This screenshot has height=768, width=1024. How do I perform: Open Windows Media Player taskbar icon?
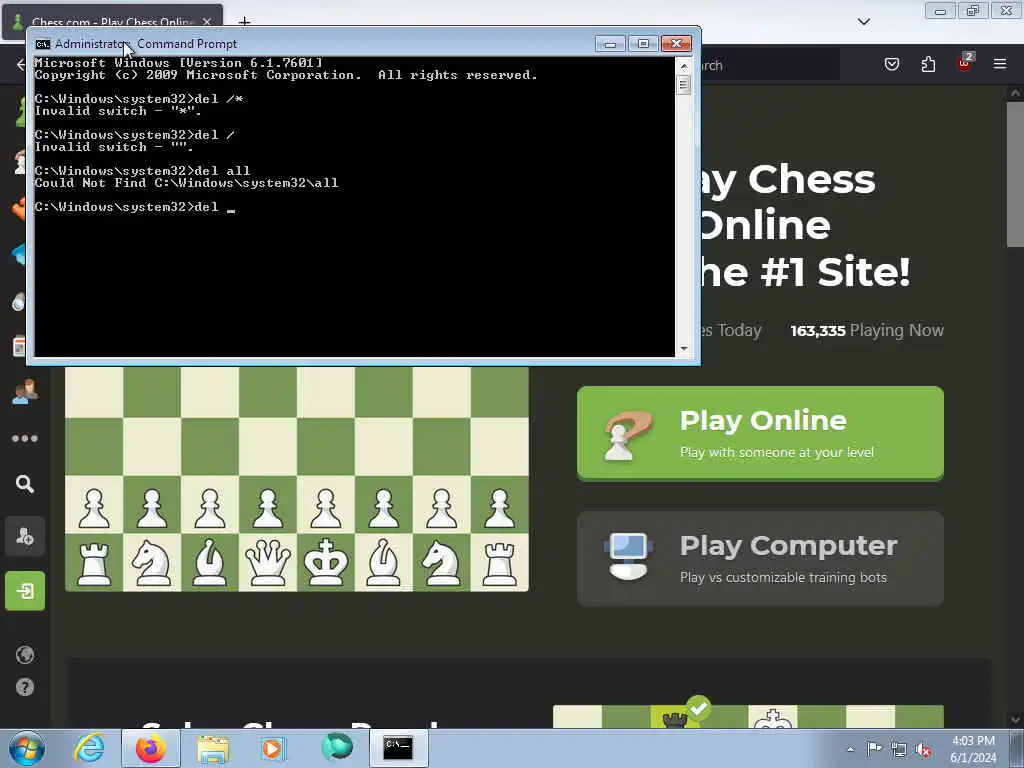click(273, 748)
